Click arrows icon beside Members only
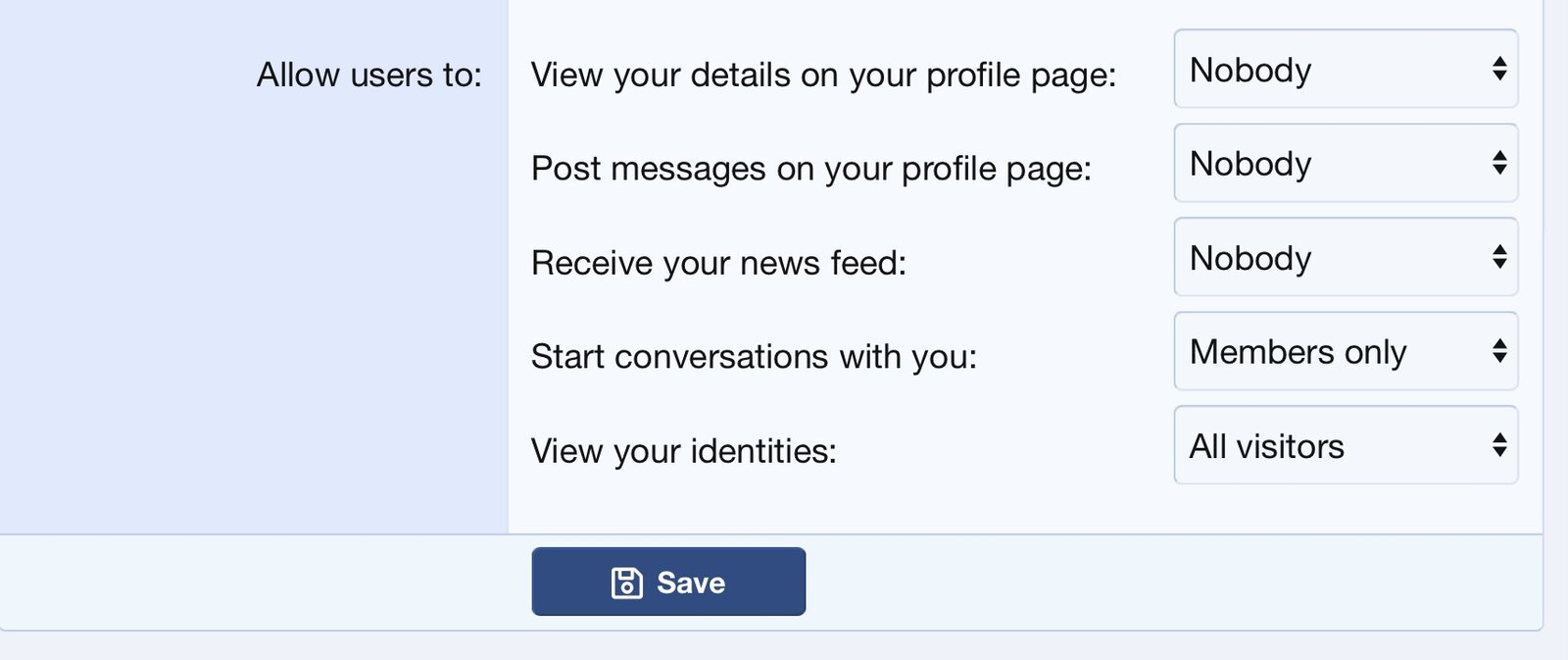This screenshot has width=1568, height=660. (1499, 351)
